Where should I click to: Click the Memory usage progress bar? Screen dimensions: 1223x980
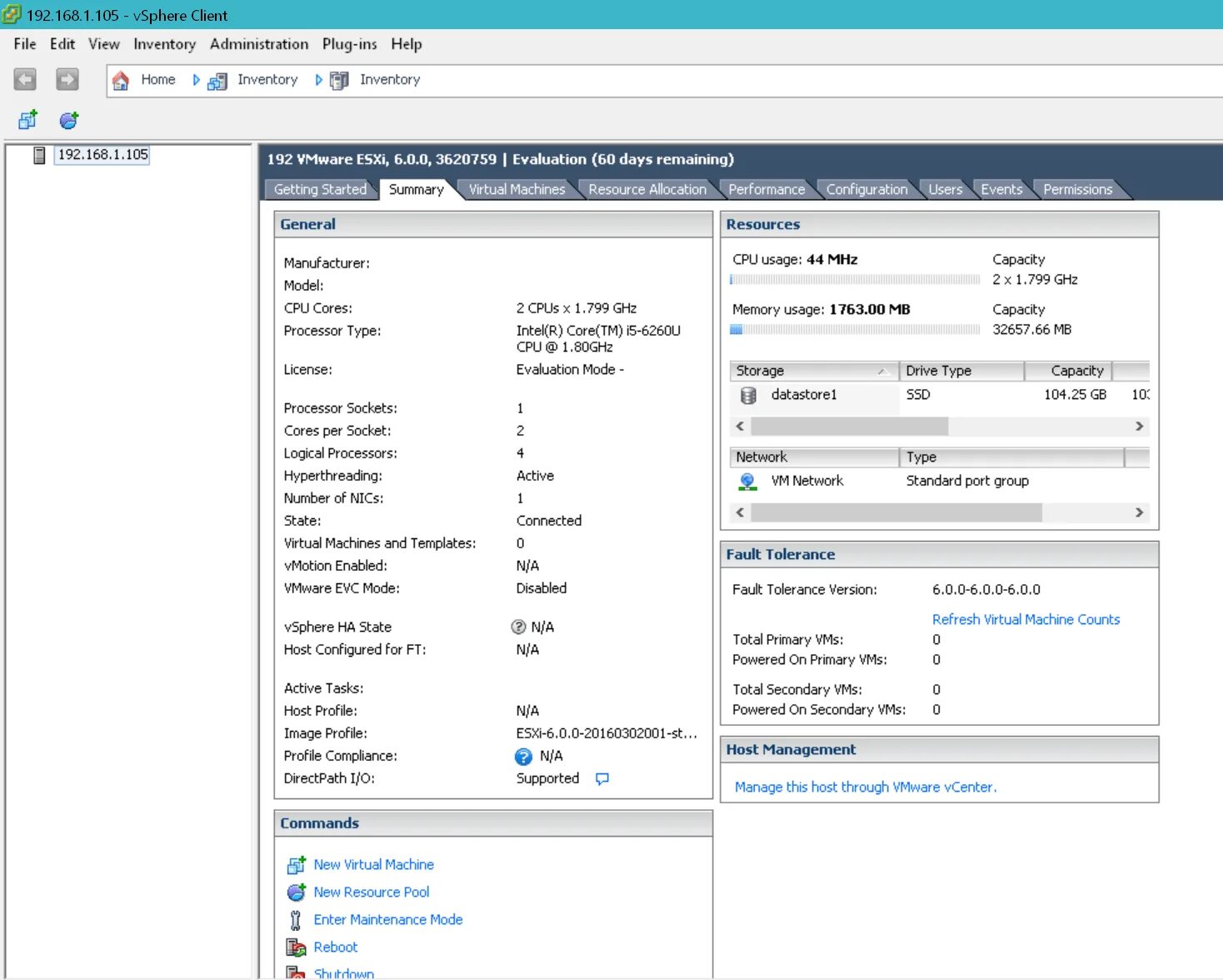(856, 330)
